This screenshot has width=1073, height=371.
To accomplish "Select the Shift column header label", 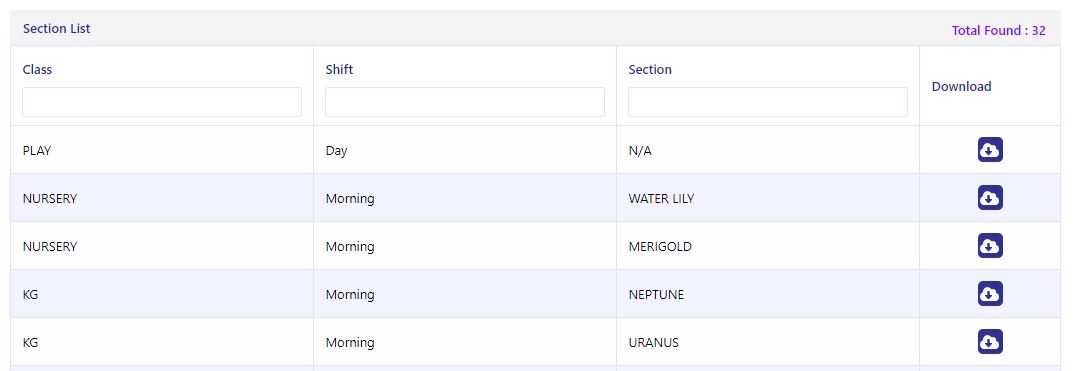I will [x=339, y=69].
